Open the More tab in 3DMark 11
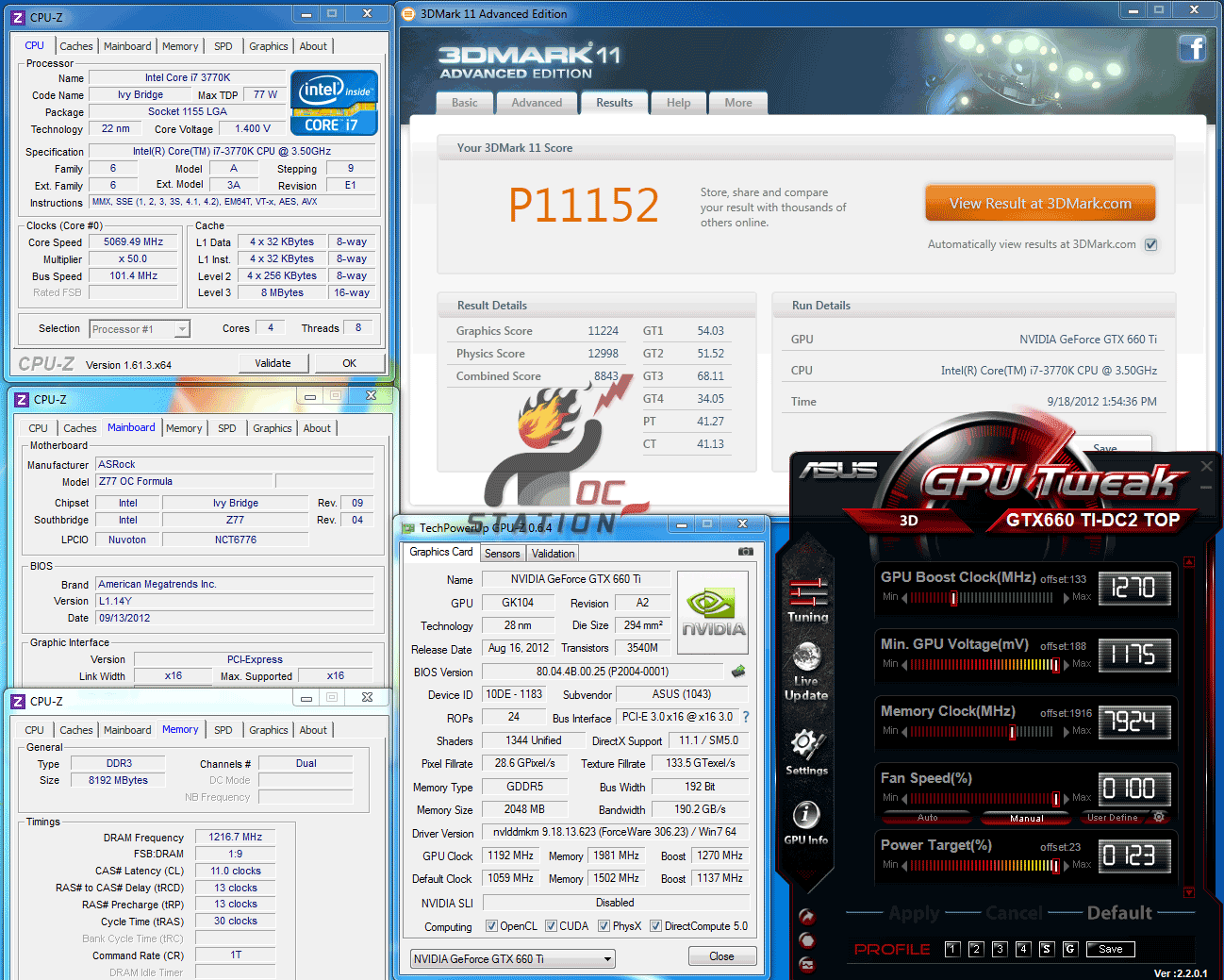 coord(738,103)
